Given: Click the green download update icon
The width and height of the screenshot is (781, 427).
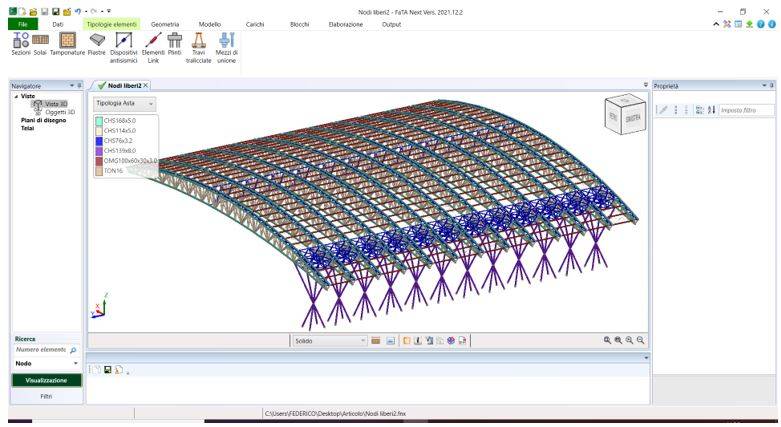Looking at the screenshot, I should coord(749,24).
